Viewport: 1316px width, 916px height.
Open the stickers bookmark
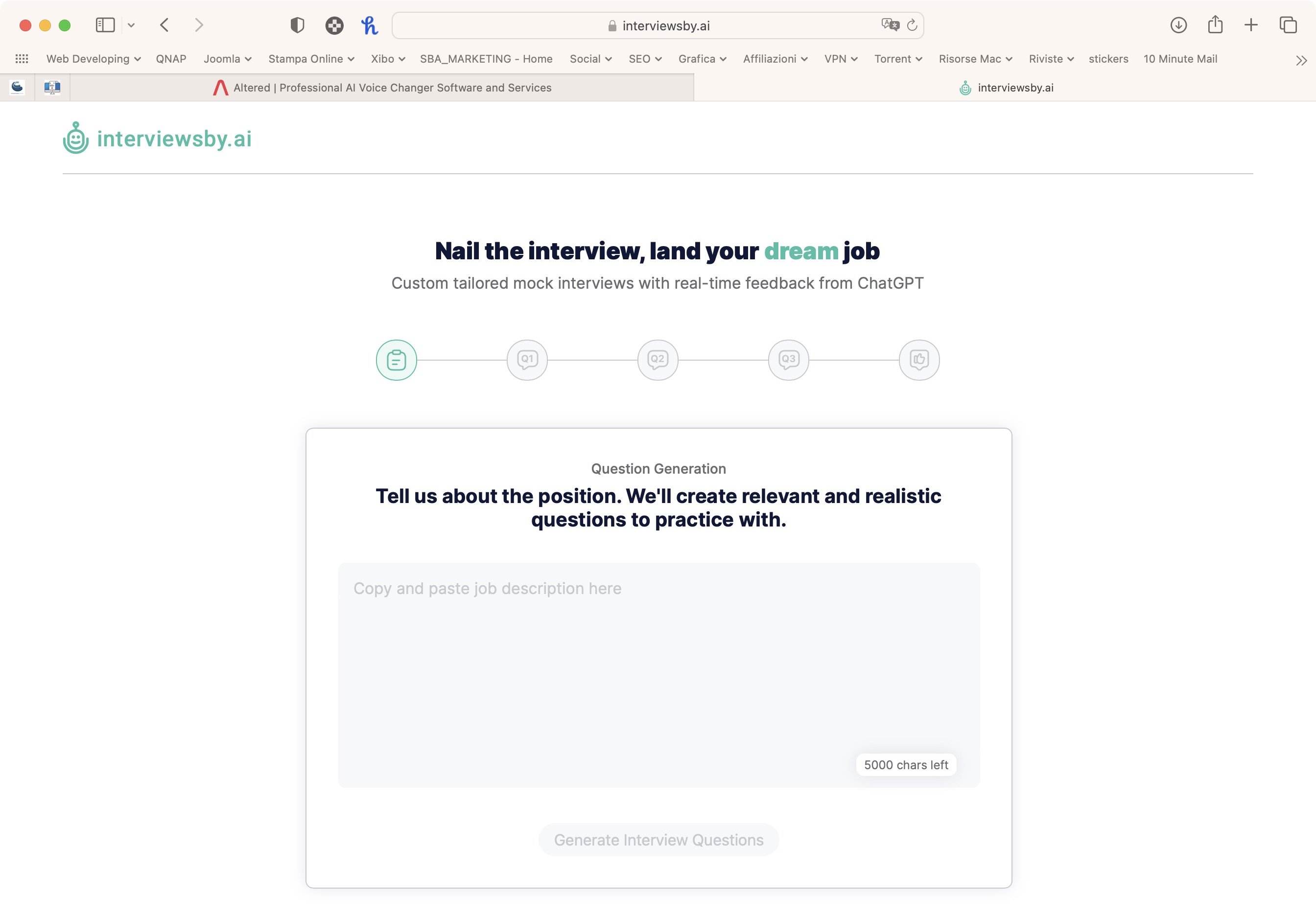(1108, 58)
